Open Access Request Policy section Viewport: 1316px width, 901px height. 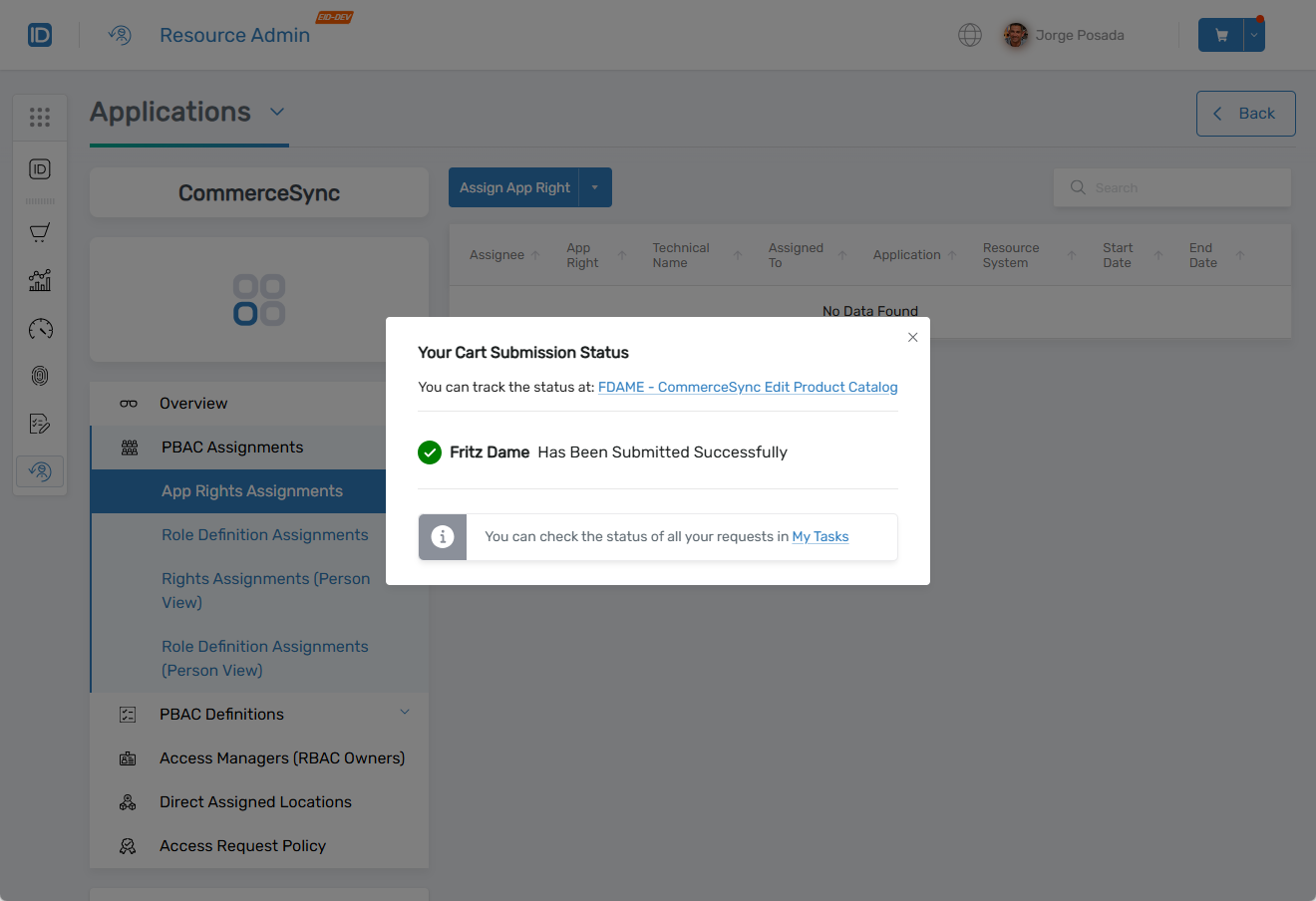(242, 845)
